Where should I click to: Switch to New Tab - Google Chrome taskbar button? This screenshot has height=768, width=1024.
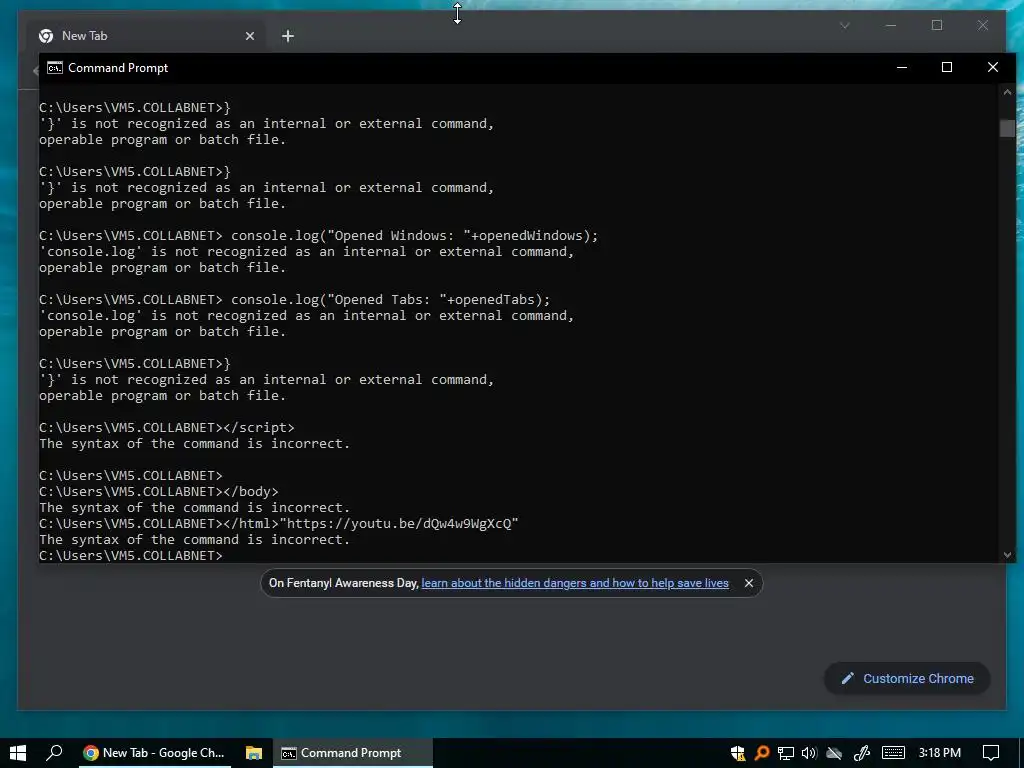tap(154, 753)
